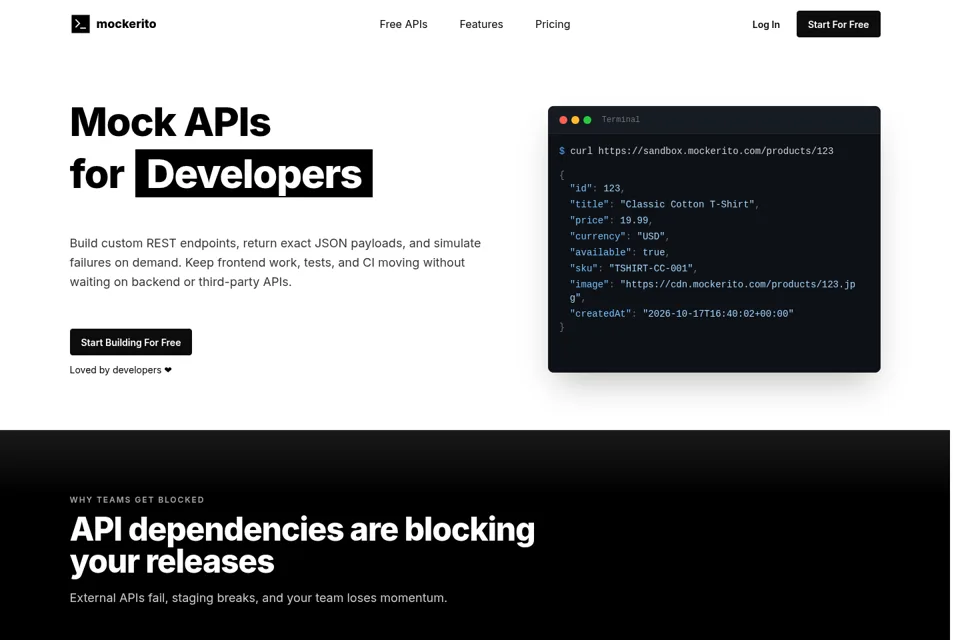Screen dimensions: 960x640
Task: Click Start Building For Free button
Action: (130, 342)
